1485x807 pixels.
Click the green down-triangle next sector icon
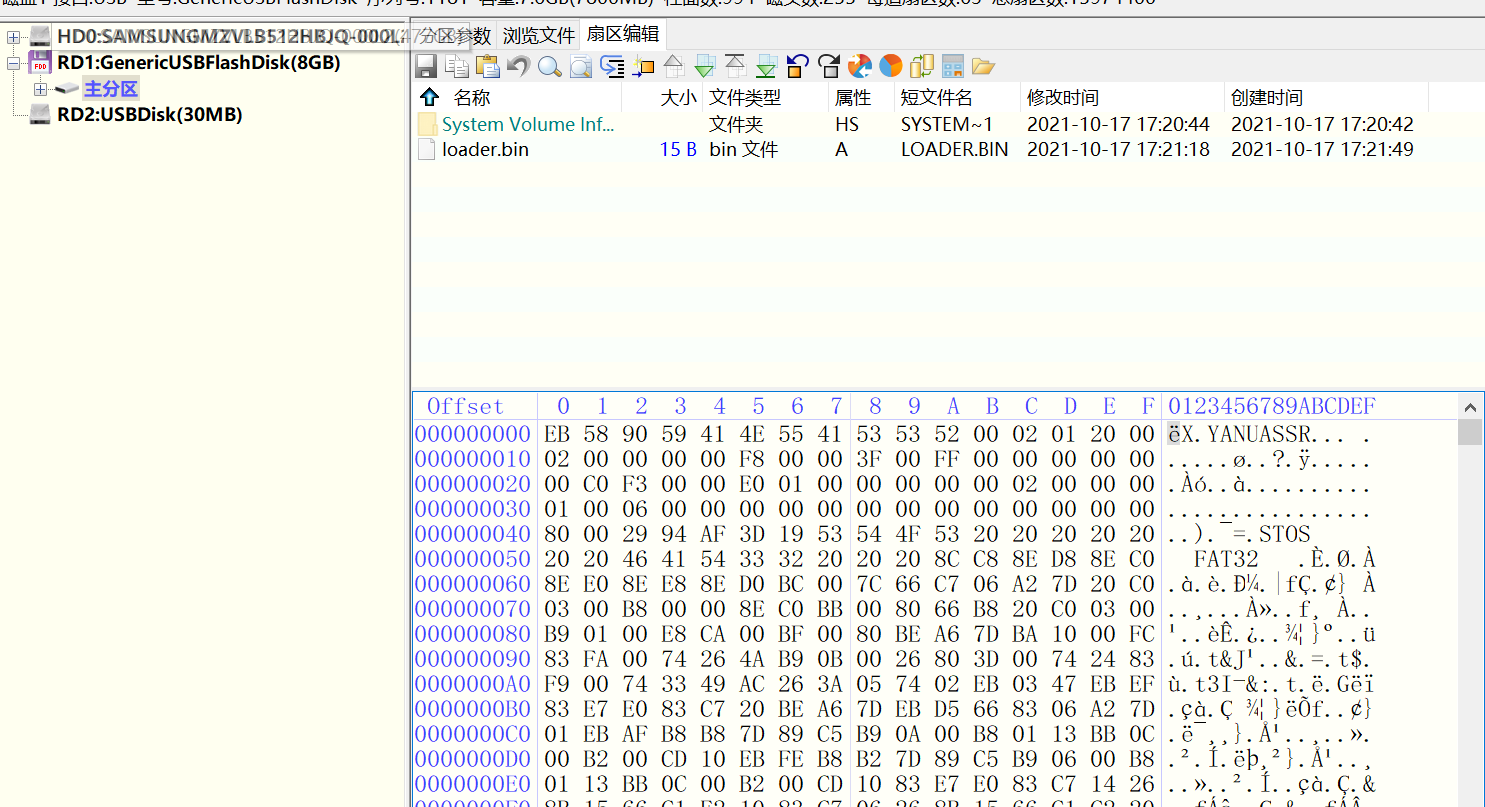click(705, 66)
